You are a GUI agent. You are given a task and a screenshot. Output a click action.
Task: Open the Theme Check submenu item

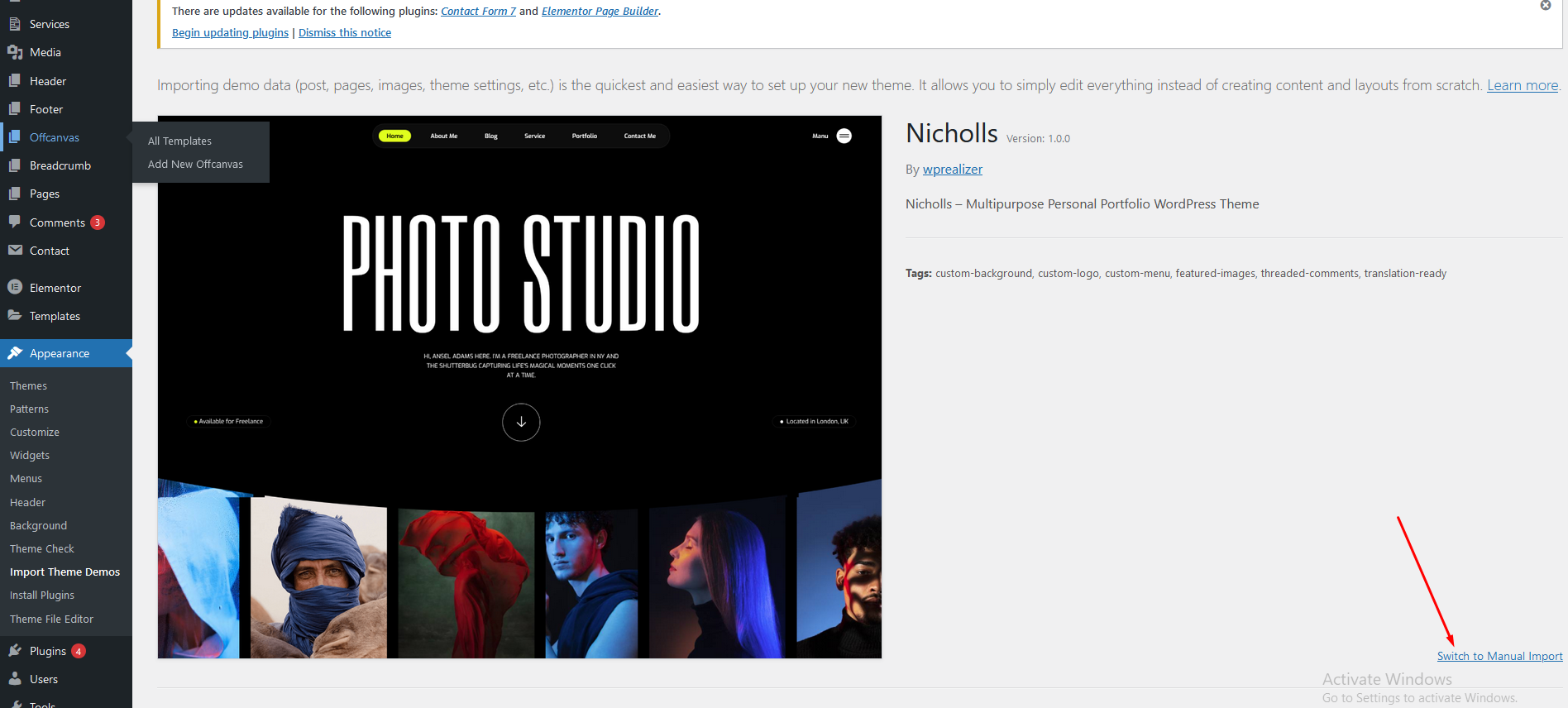tap(42, 549)
